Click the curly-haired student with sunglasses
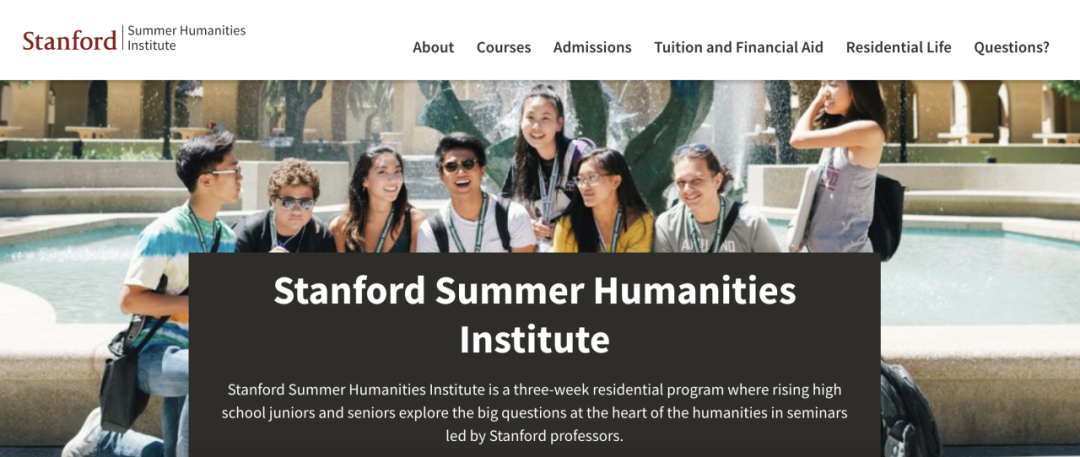This screenshot has height=457, width=1080. 287,205
